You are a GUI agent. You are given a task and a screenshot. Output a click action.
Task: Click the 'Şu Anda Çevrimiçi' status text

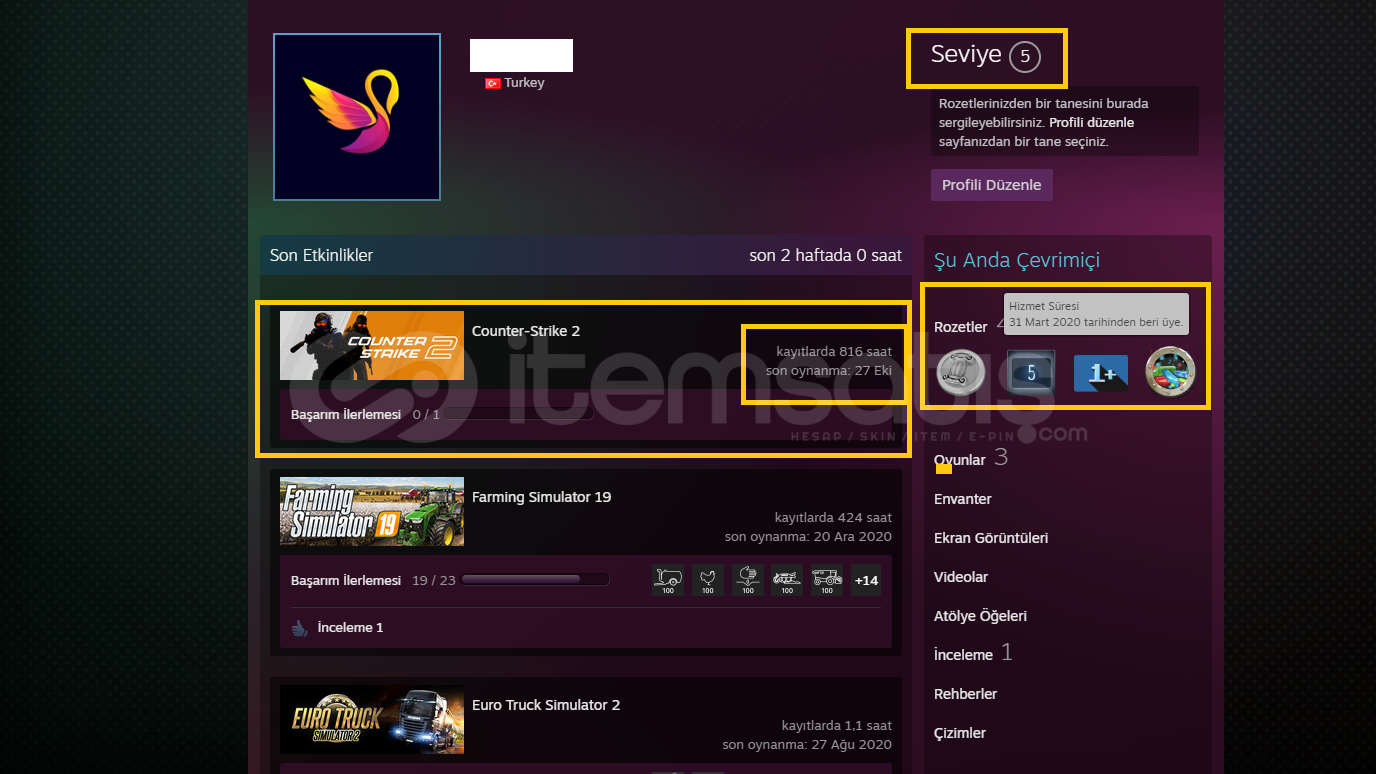click(1017, 261)
